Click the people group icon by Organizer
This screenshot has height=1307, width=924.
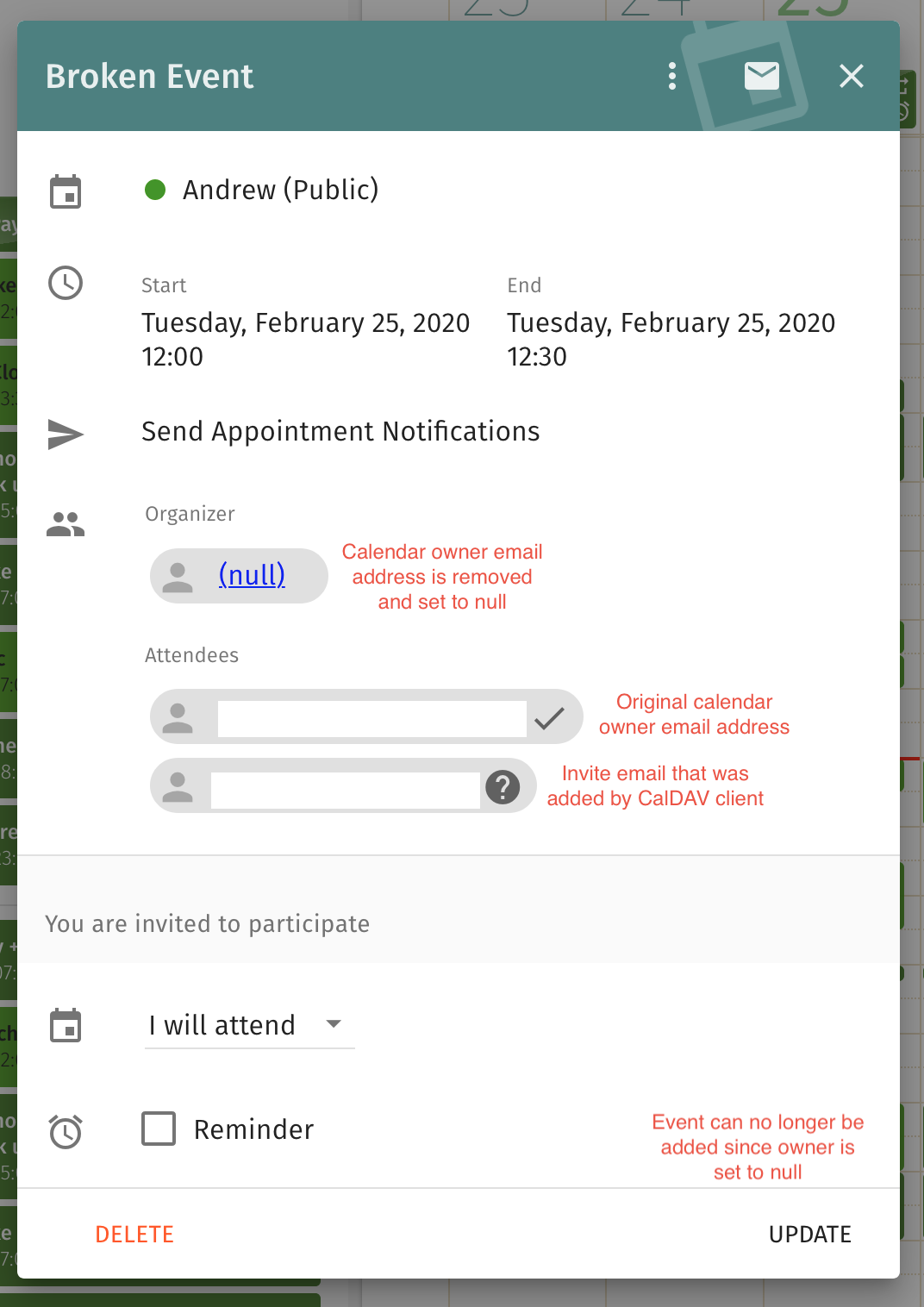click(x=66, y=524)
